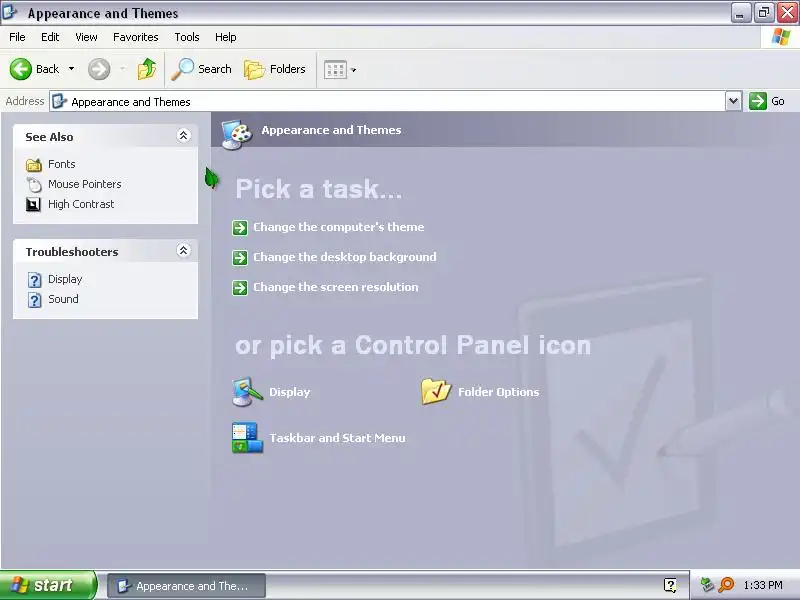800x600 pixels.
Task: Select Change the computer's theme
Action: point(339,227)
